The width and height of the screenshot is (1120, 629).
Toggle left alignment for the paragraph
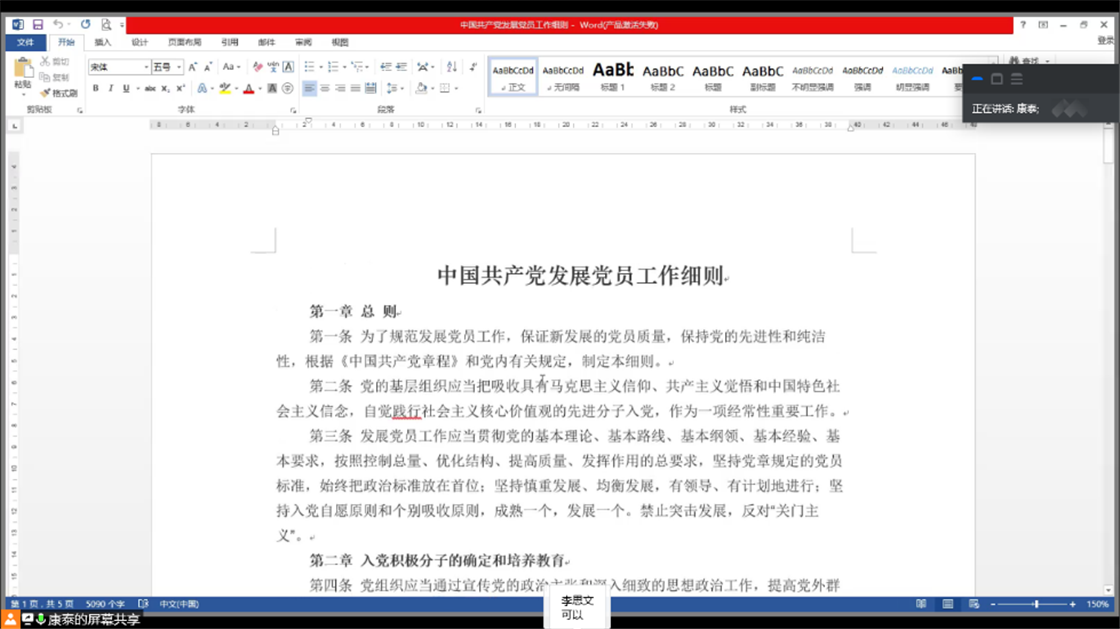click(x=309, y=89)
